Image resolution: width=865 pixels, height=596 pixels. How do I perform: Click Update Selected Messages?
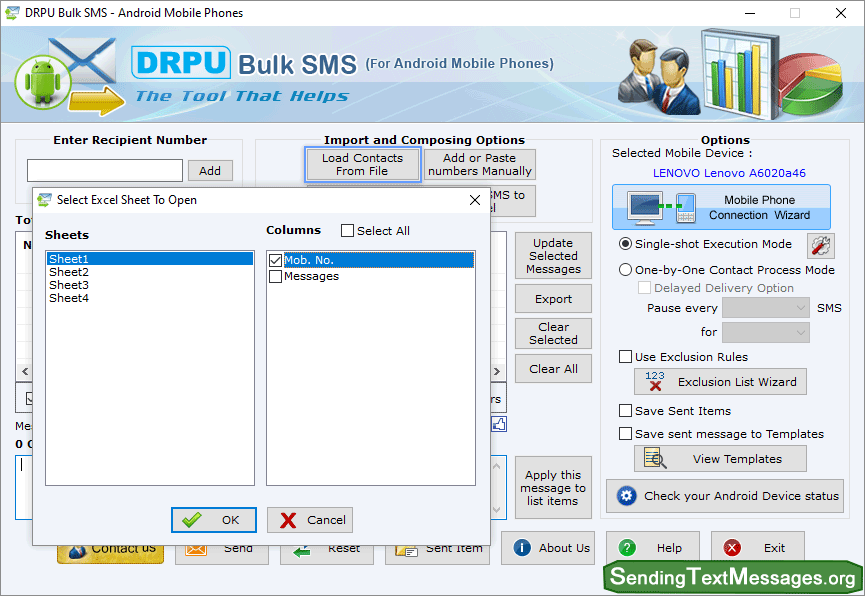pyautogui.click(x=553, y=256)
